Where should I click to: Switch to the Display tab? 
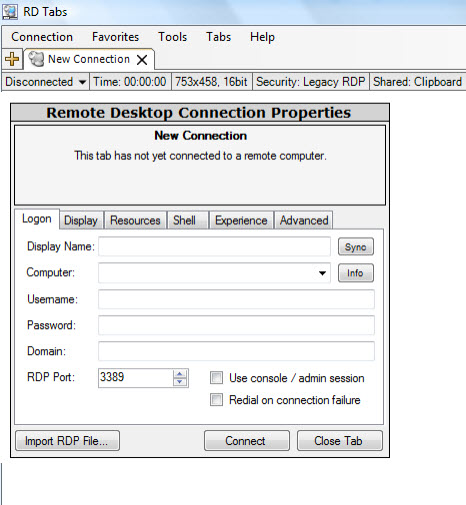[x=81, y=220]
